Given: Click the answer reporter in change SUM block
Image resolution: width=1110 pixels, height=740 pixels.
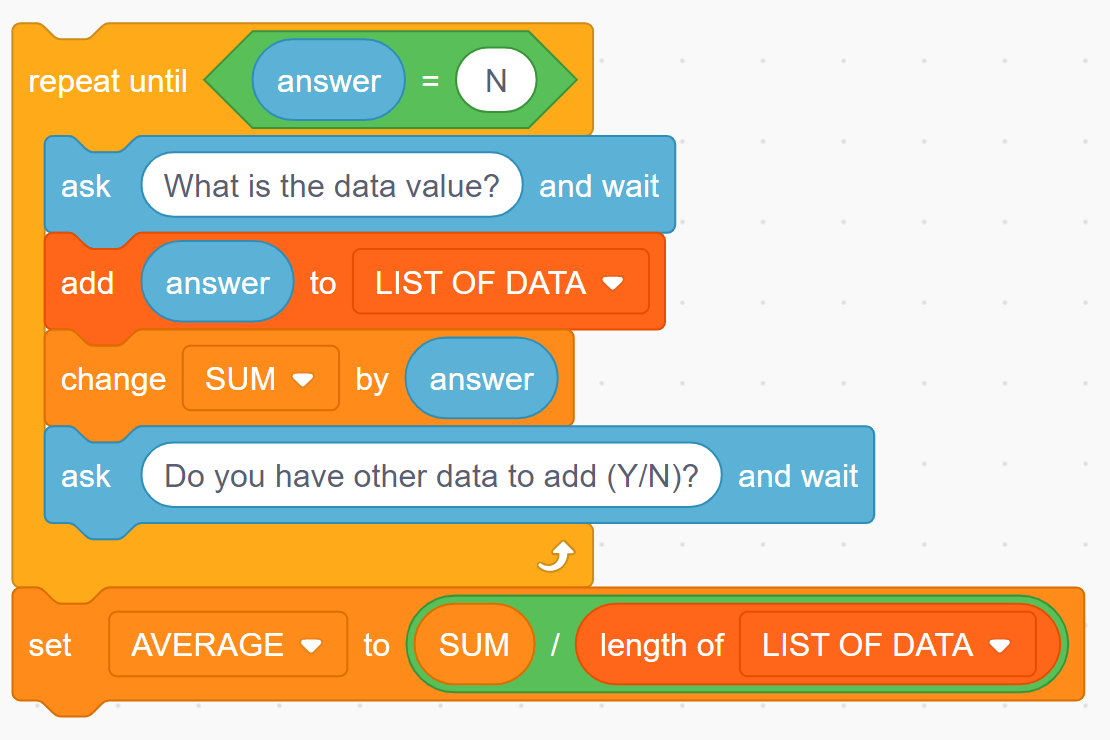Looking at the screenshot, I should pyautogui.click(x=481, y=379).
